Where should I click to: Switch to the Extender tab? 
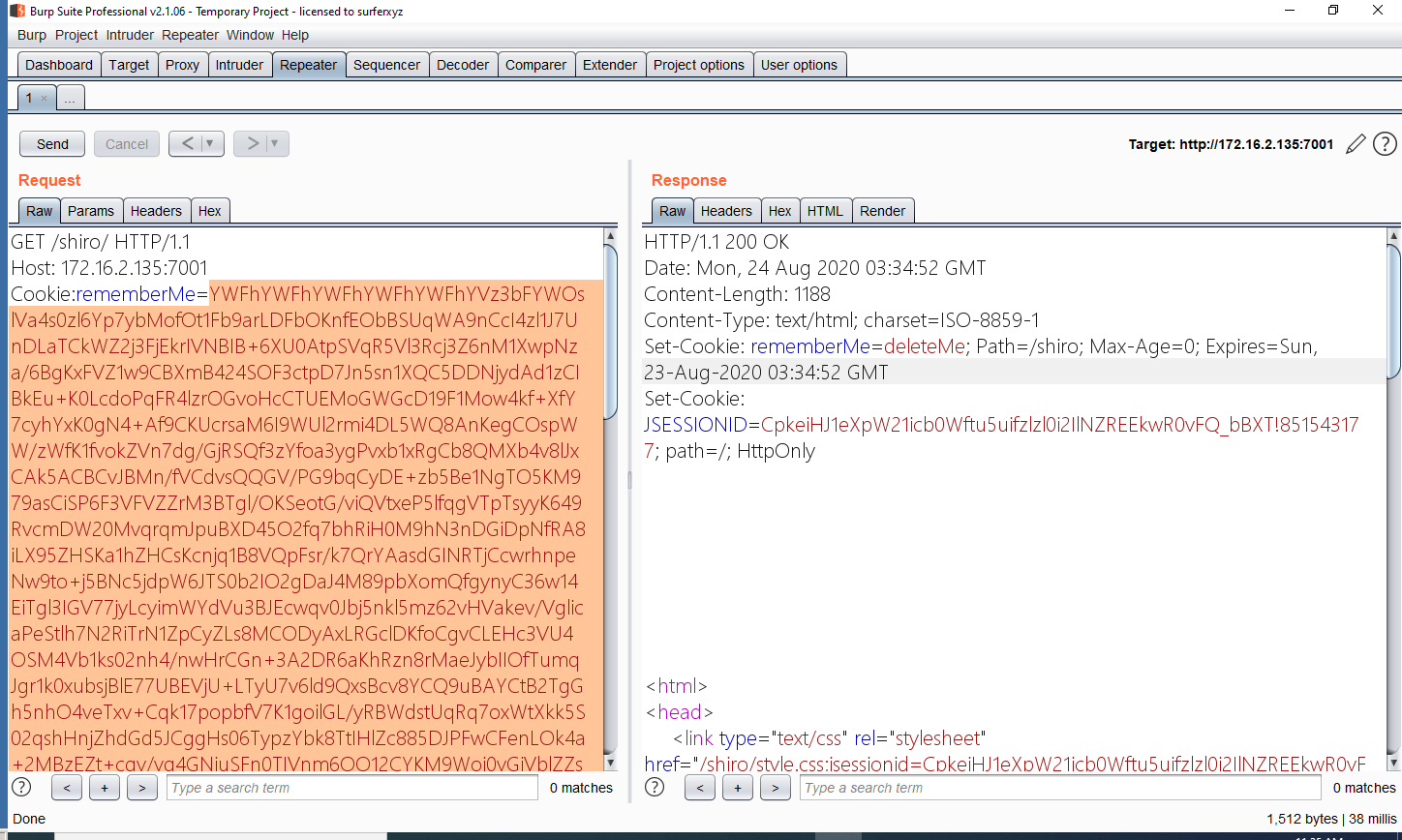[610, 65]
